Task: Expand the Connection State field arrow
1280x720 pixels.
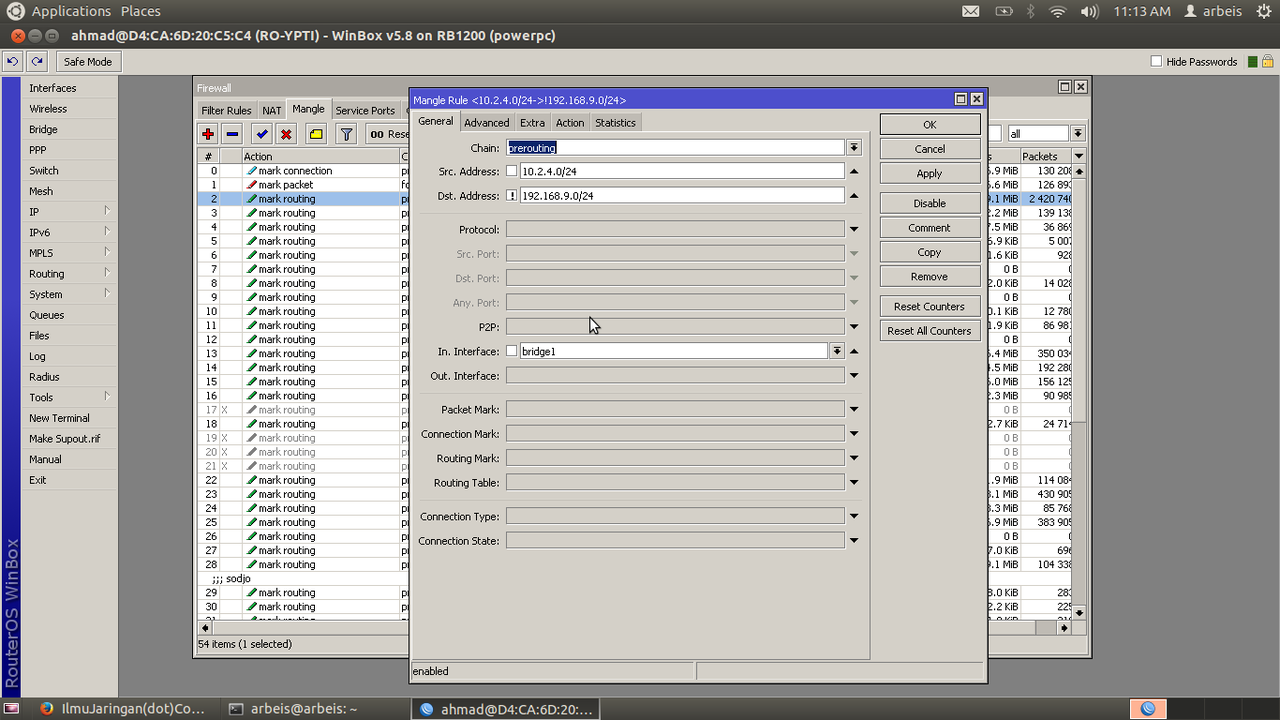Action: pyautogui.click(x=854, y=541)
